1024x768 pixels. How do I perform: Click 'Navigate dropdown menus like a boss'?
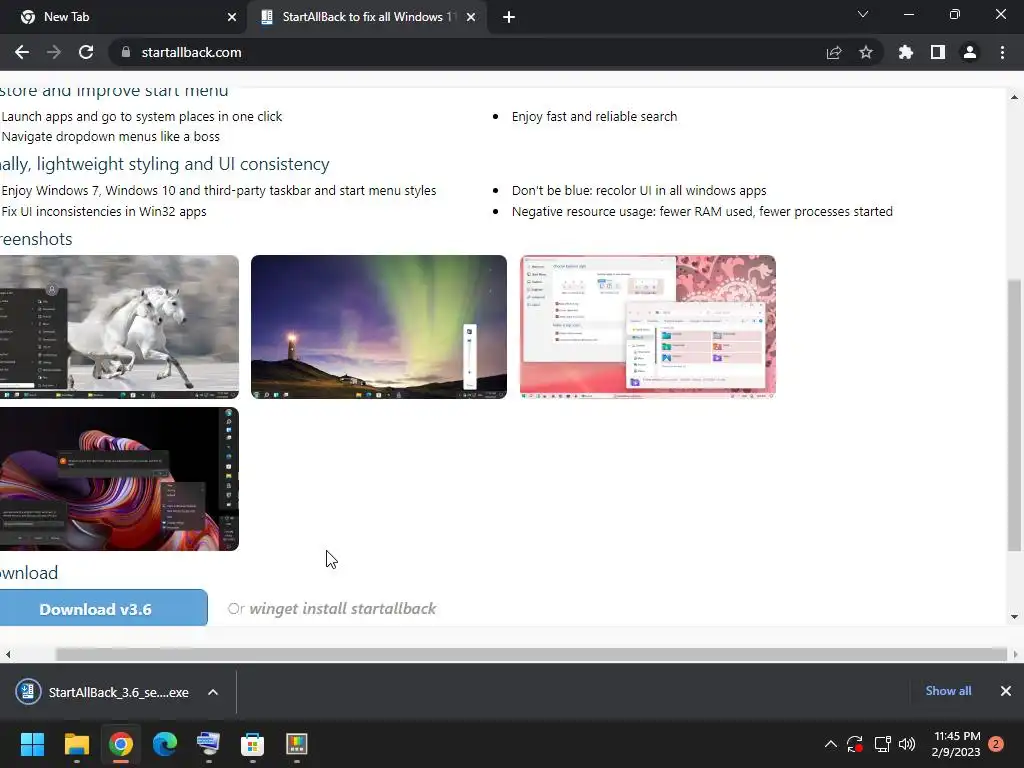click(110, 136)
